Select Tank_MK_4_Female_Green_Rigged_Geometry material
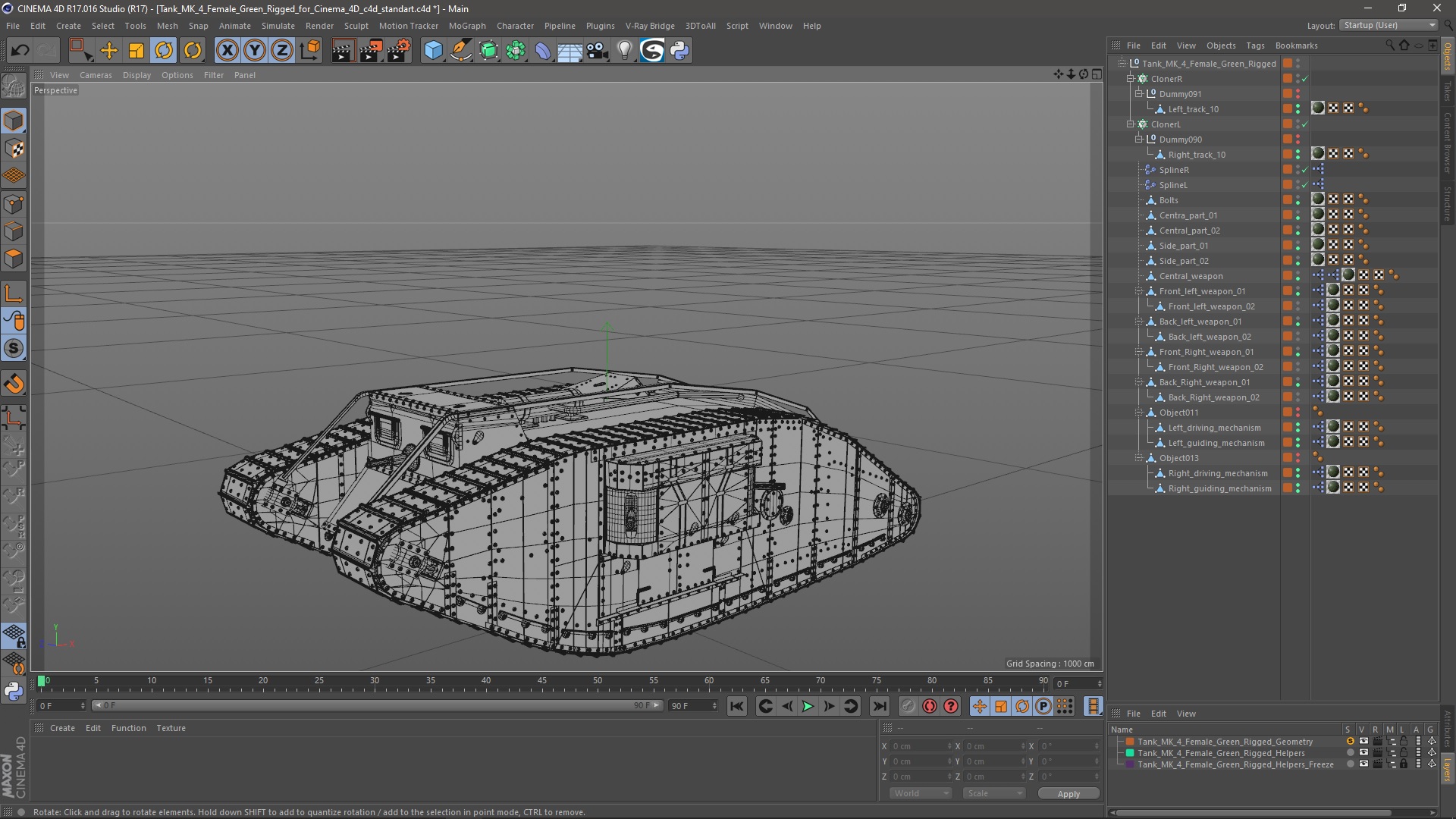Screen dimensions: 1456x819 click(1225, 740)
